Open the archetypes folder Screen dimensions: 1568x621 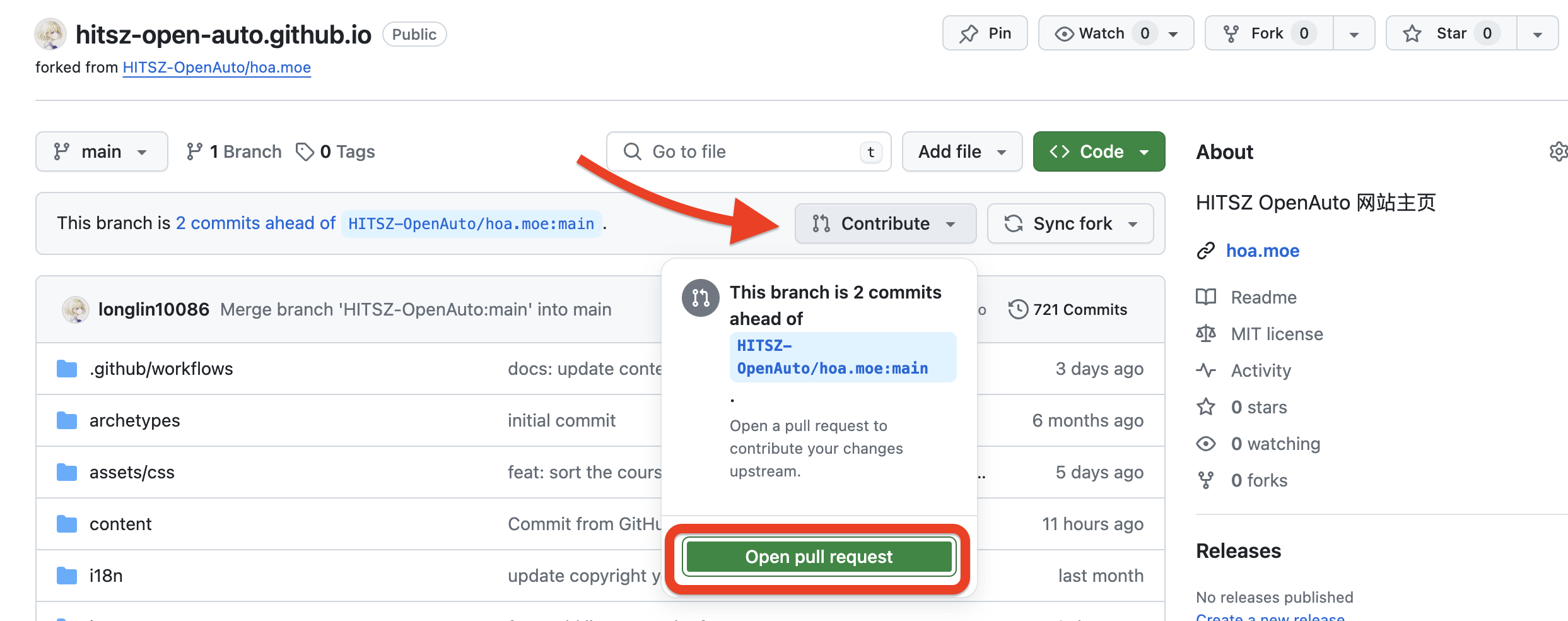coord(134,420)
